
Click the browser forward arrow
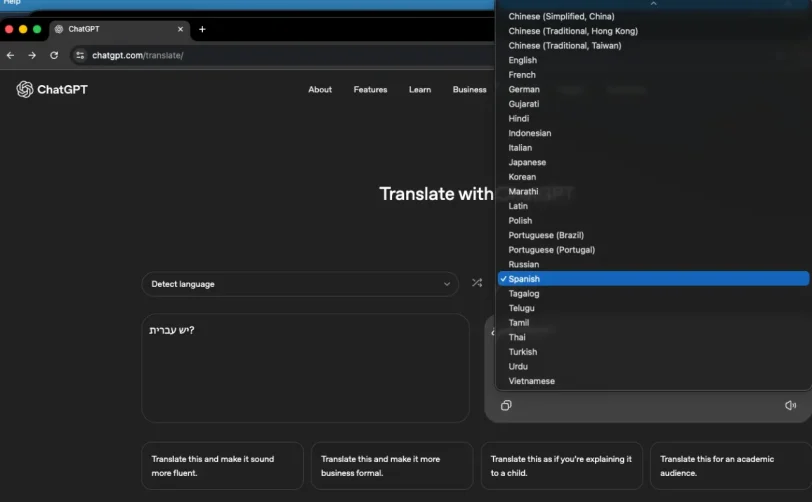32,55
